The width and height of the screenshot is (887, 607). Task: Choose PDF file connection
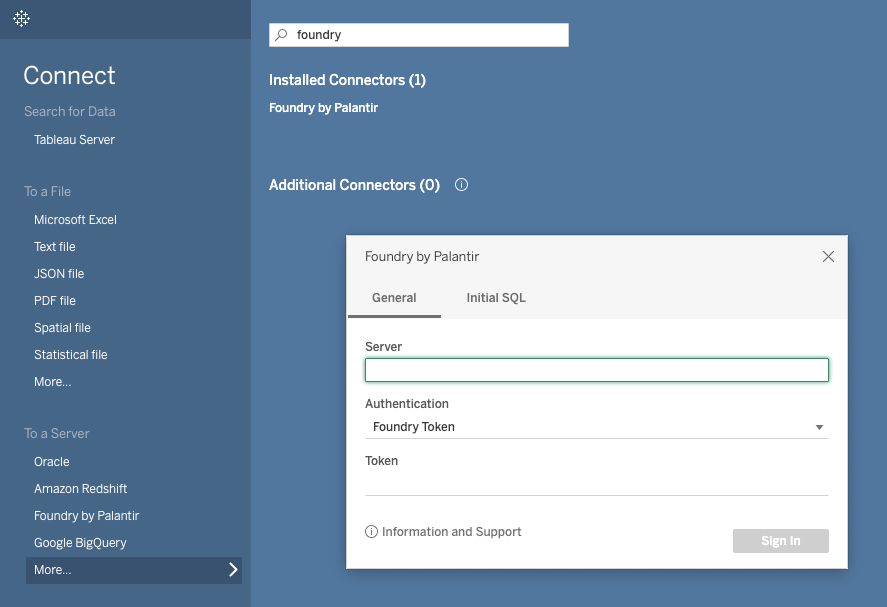coord(55,301)
